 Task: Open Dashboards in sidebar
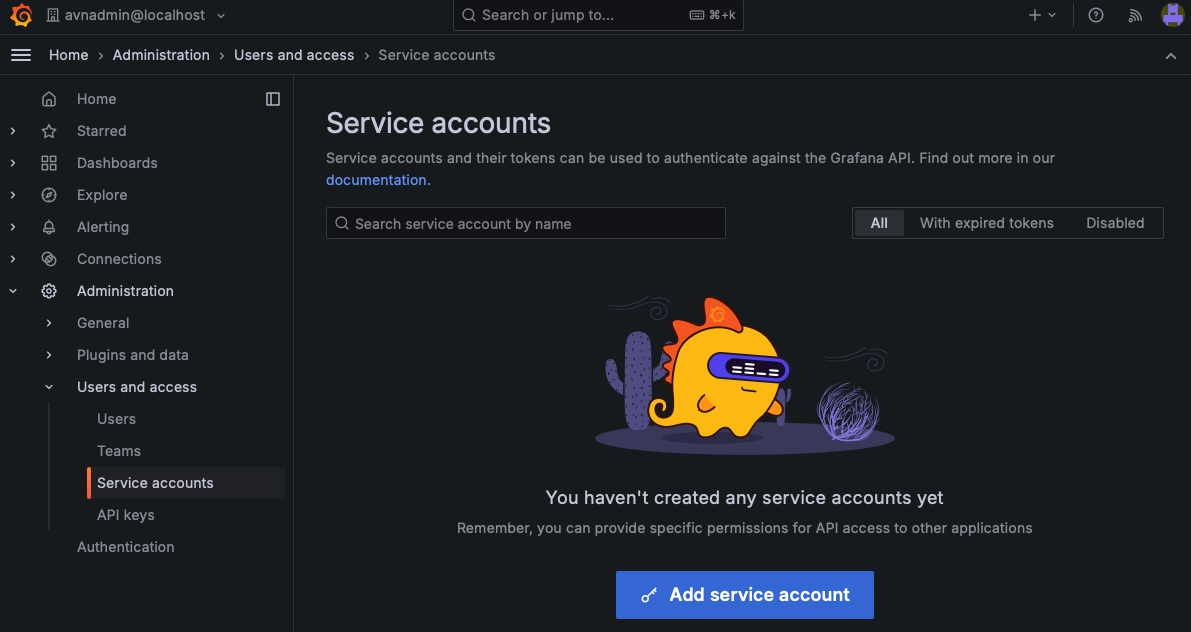117,163
